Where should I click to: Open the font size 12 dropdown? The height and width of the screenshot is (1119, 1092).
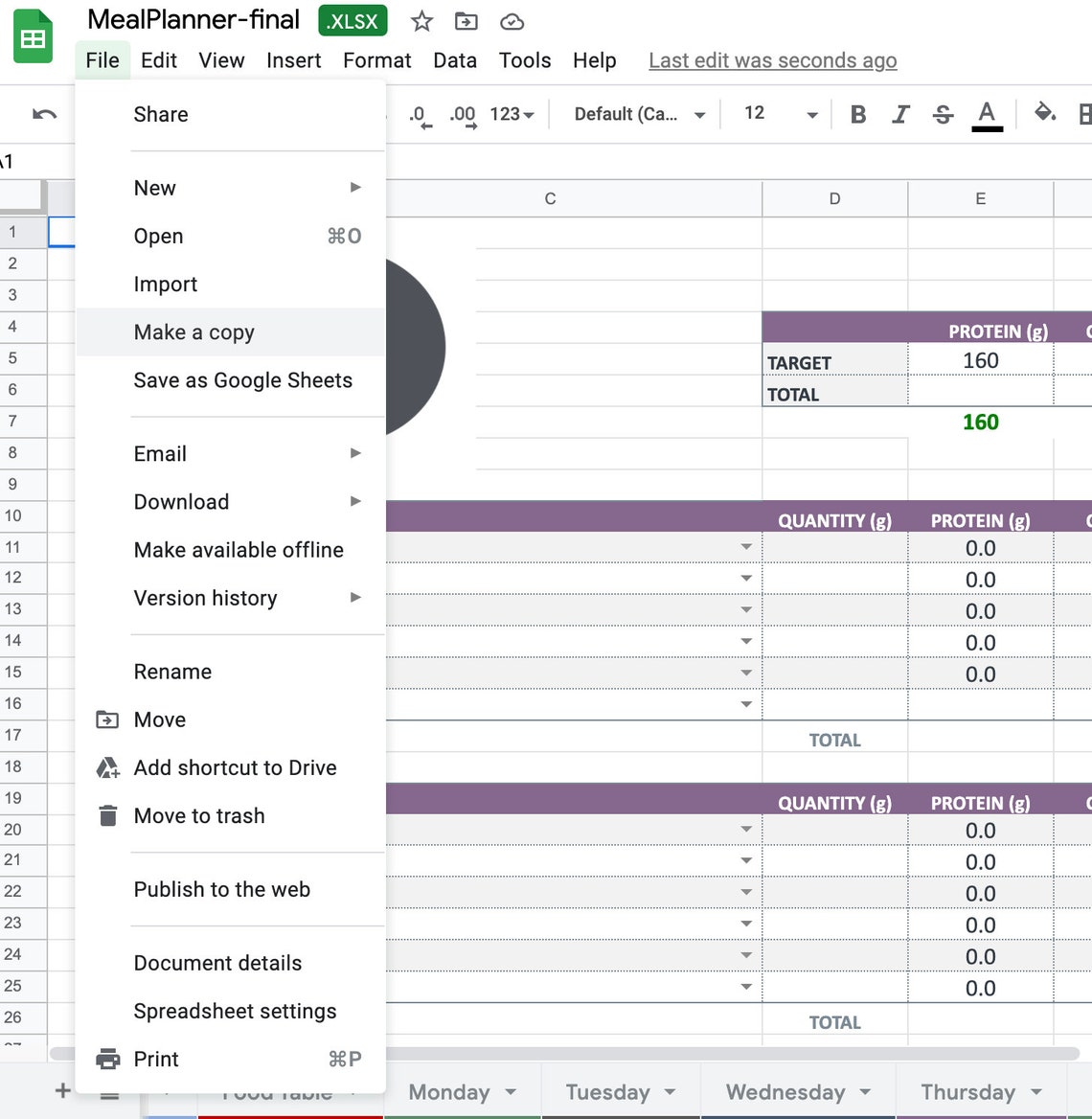pos(780,114)
